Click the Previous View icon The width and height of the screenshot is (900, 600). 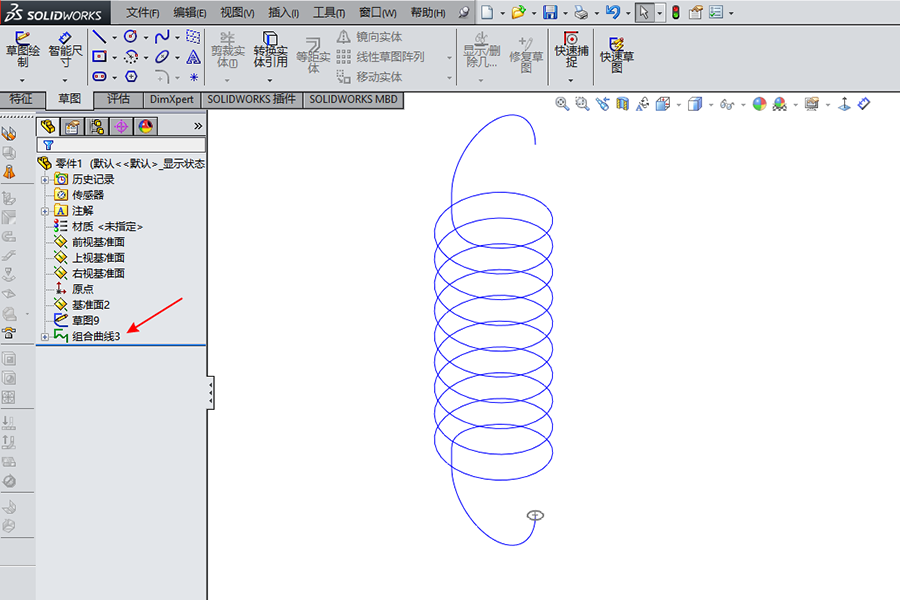[x=602, y=104]
